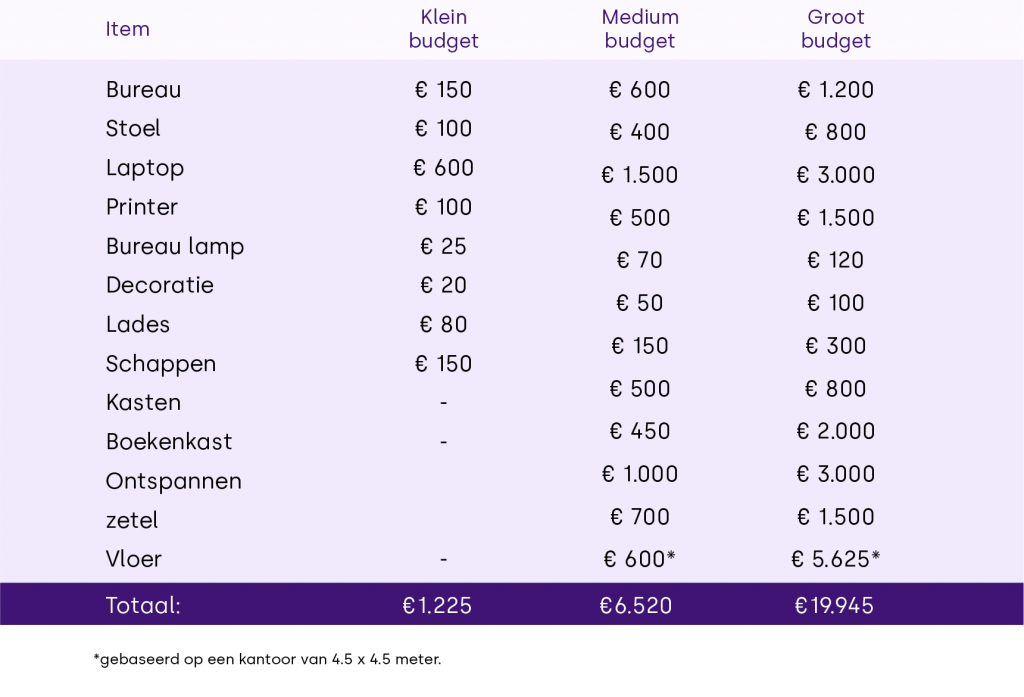Click the €19.945 Groot budget total
1024x697 pixels.
[x=835, y=605]
